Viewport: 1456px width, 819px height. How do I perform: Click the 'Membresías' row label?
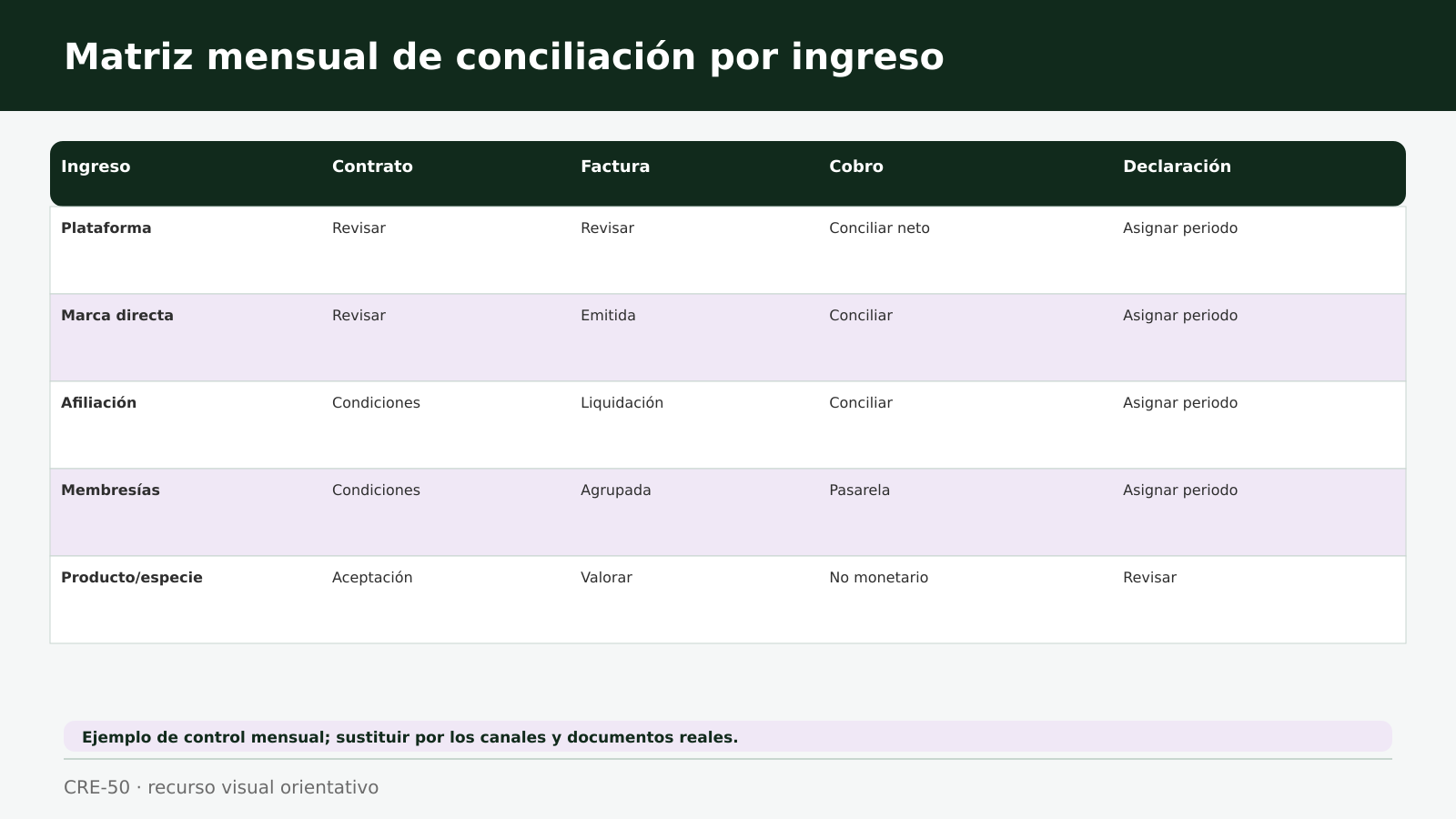point(110,490)
